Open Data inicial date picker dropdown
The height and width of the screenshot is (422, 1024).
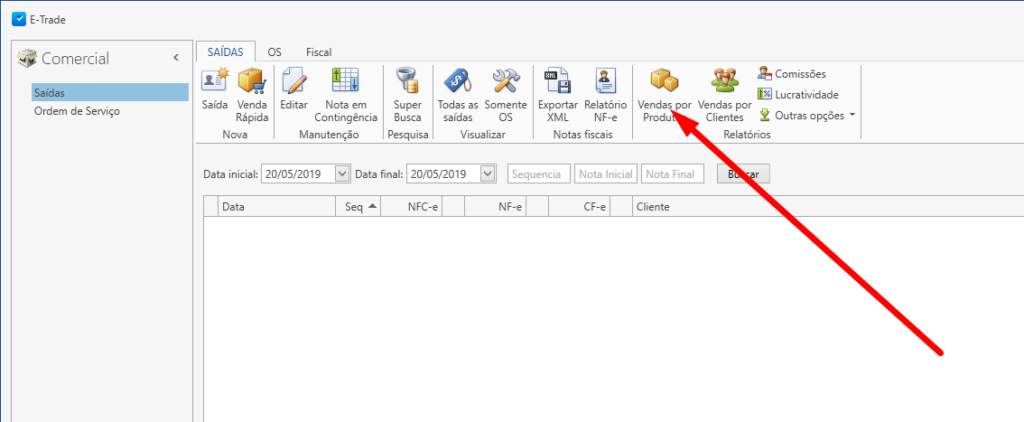click(x=343, y=174)
